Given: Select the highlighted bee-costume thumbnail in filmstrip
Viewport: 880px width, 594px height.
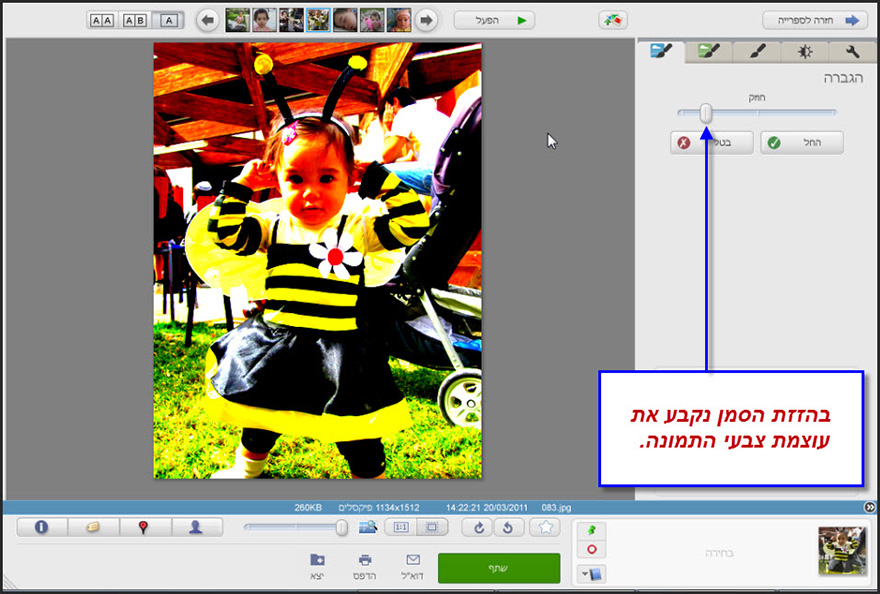Looking at the screenshot, I should 319,17.
